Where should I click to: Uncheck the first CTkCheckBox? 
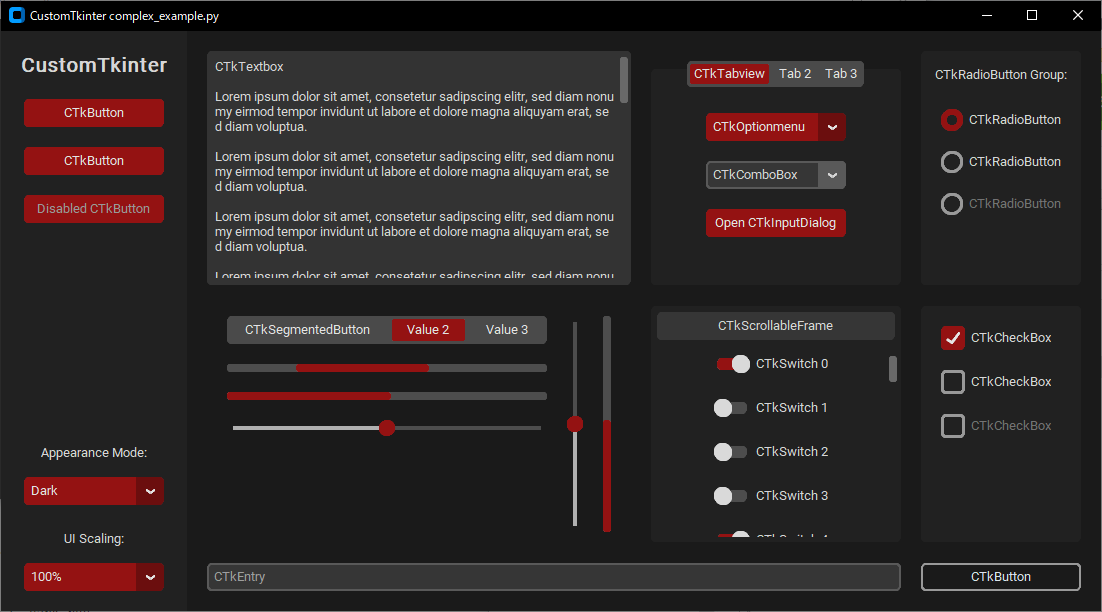click(952, 338)
